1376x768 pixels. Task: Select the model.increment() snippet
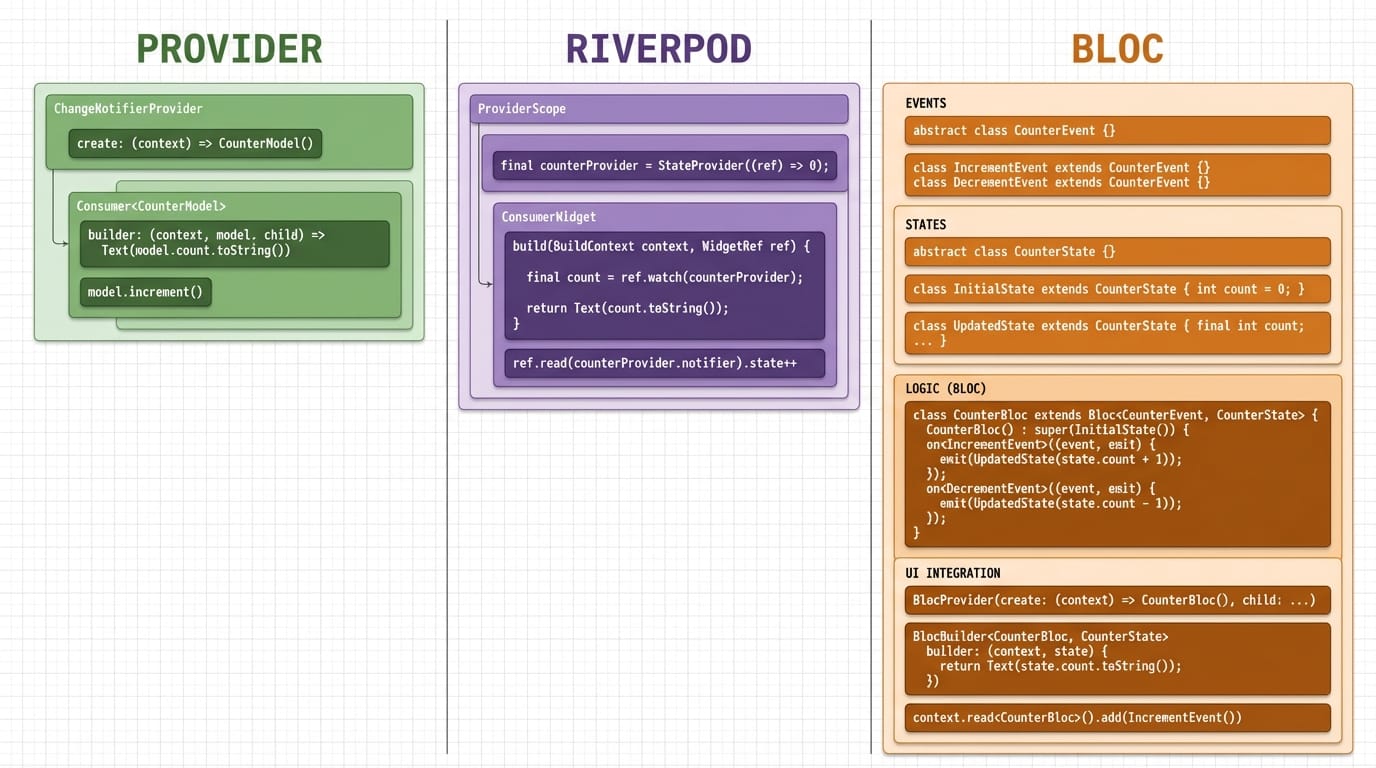pyautogui.click(x=144, y=292)
